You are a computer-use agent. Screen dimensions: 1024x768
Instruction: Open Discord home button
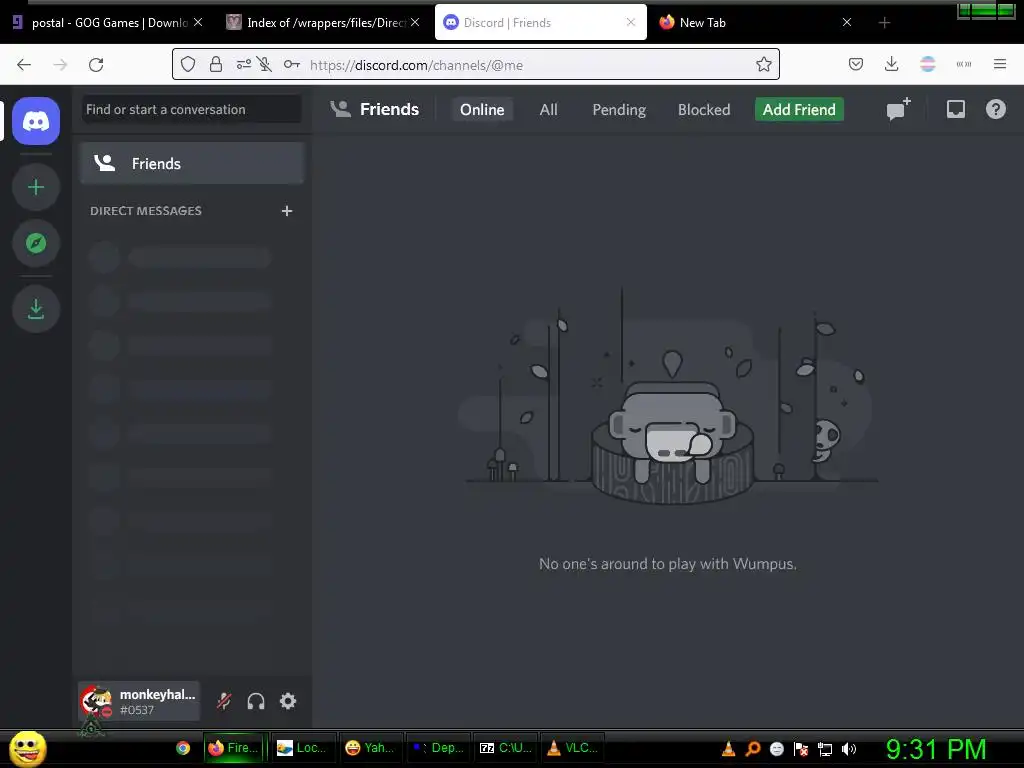point(36,121)
